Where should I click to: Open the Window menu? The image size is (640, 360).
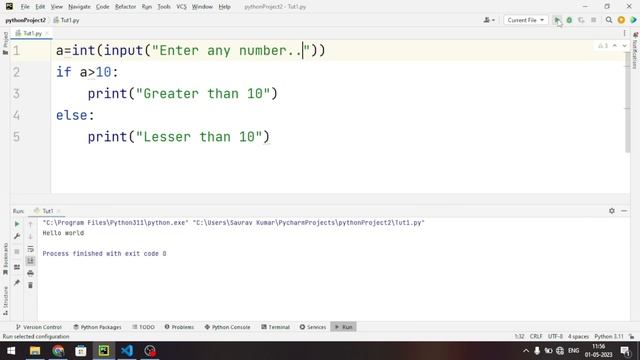click(202, 7)
